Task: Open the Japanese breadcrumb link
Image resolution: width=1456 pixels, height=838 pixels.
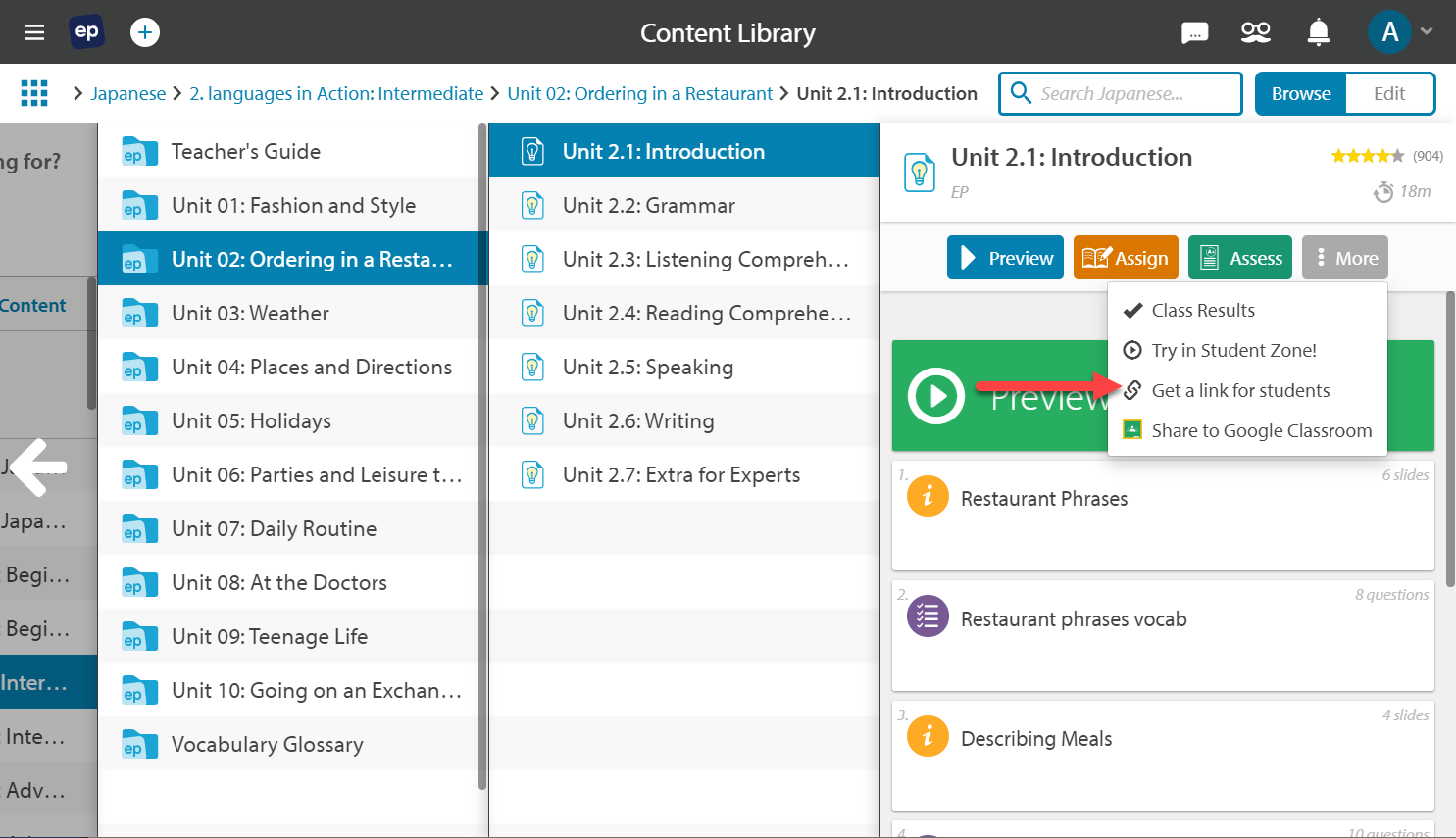Action: click(128, 92)
